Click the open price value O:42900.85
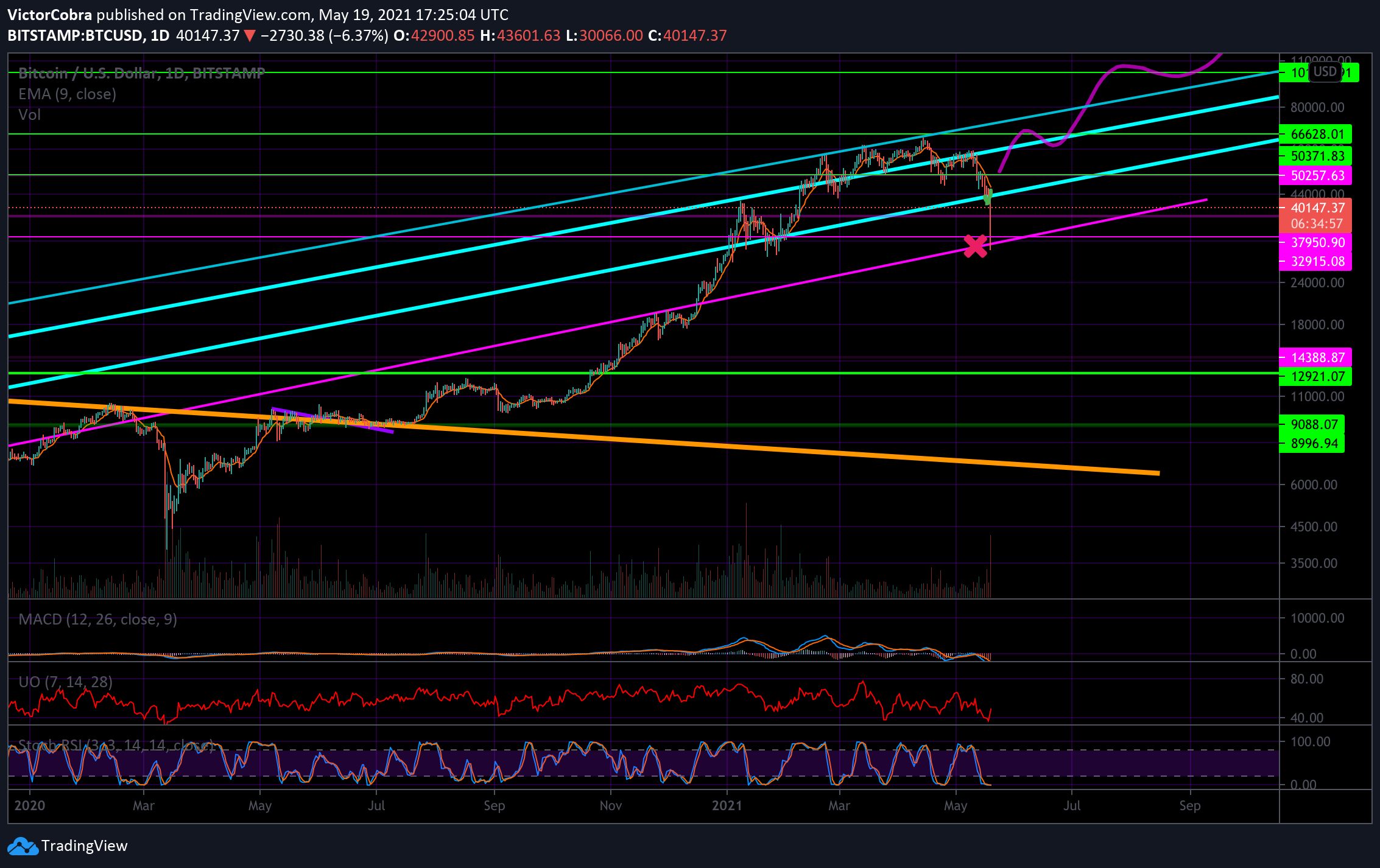This screenshot has height=868, width=1380. (x=434, y=35)
